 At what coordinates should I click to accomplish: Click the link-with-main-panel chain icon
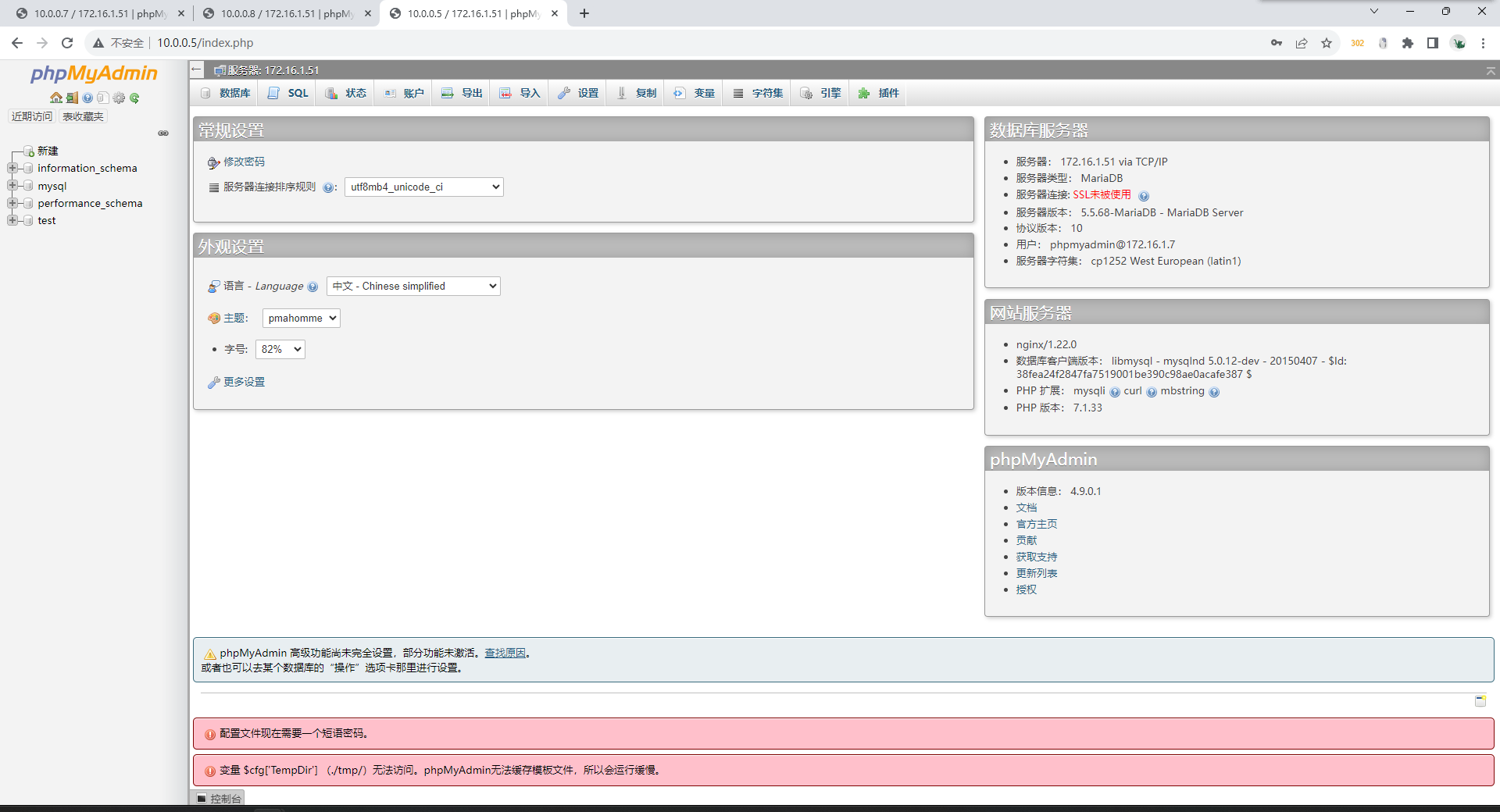coord(163,133)
